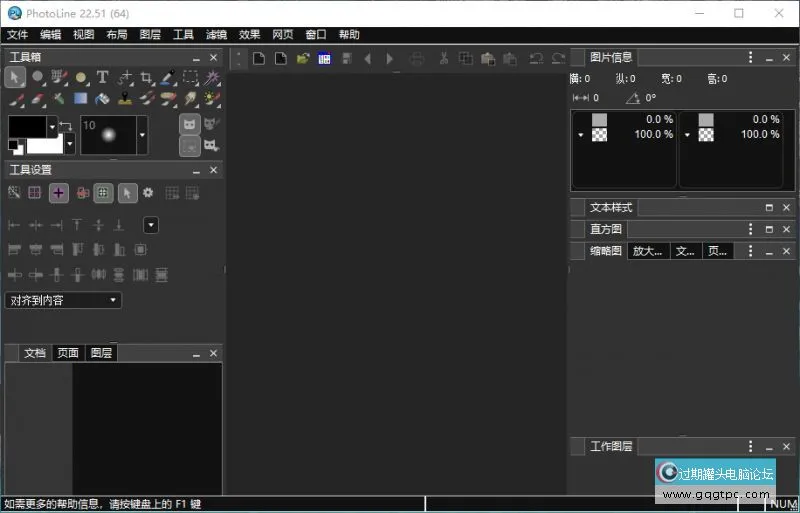
Task: Select the Text tool in the toolbox
Action: tap(102, 77)
